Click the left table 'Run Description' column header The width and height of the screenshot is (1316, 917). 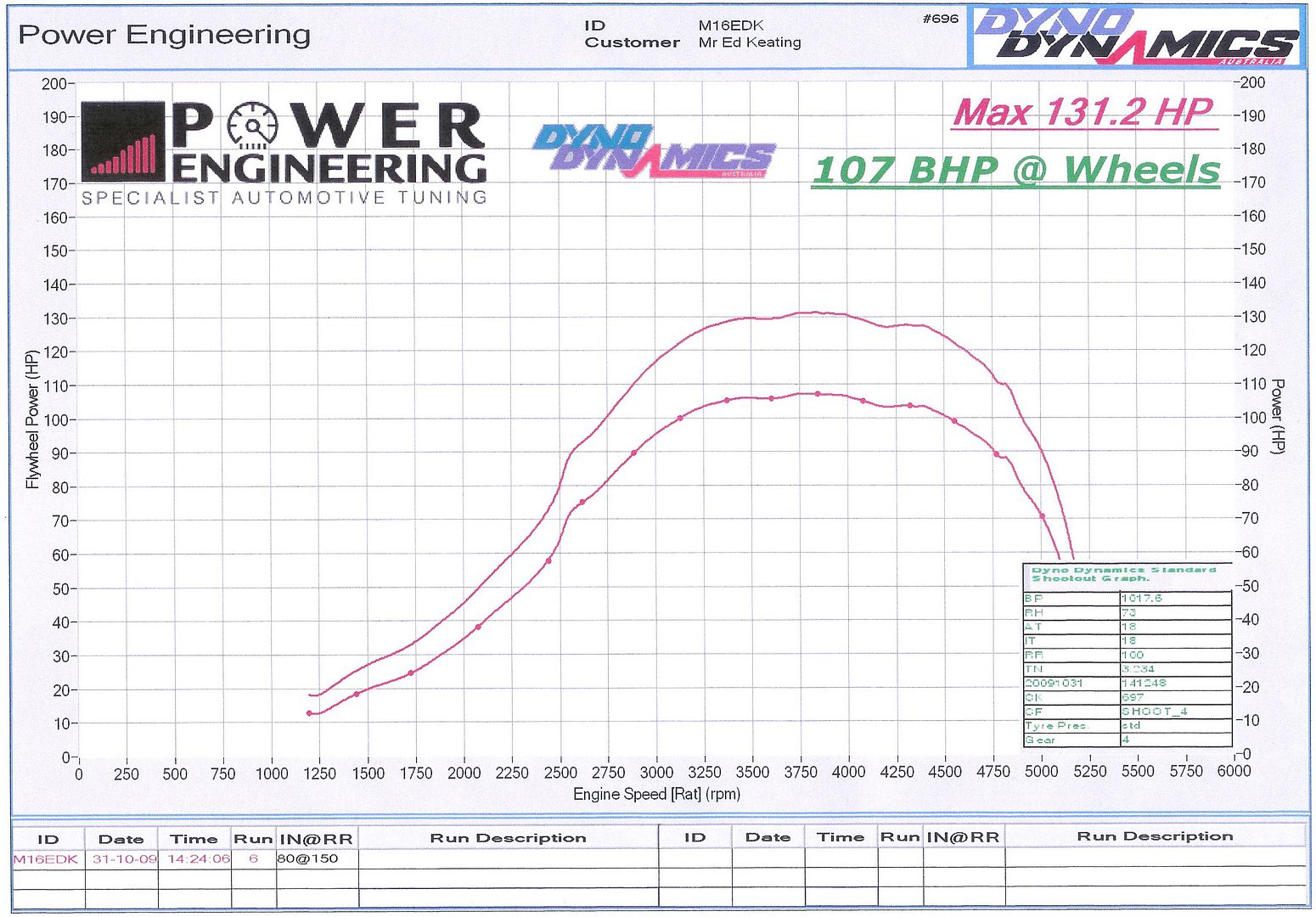[x=508, y=838]
